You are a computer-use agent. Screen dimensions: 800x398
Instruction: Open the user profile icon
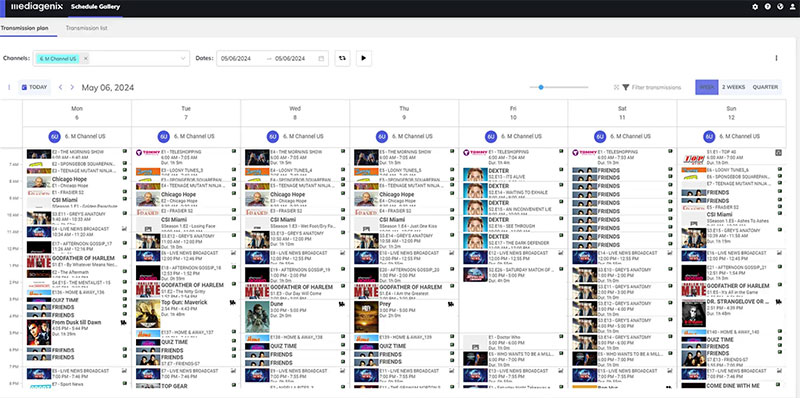pyautogui.click(x=792, y=7)
